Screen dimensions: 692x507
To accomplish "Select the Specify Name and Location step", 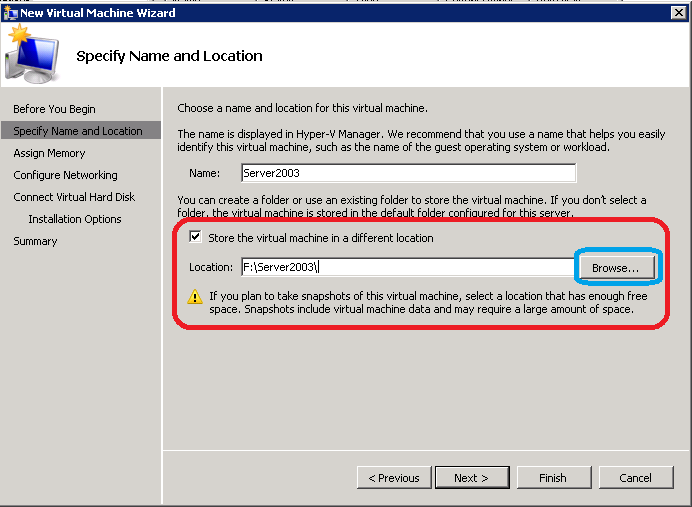I will [x=78, y=131].
